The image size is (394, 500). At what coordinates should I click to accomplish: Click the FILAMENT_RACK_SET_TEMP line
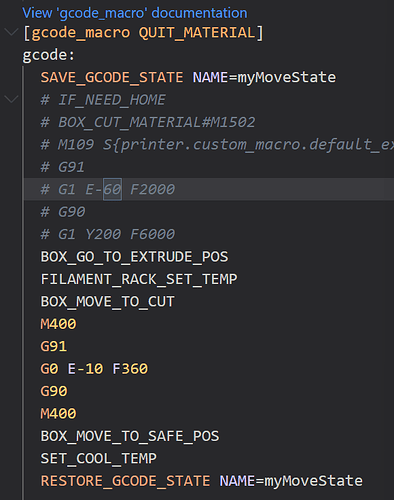point(139,279)
